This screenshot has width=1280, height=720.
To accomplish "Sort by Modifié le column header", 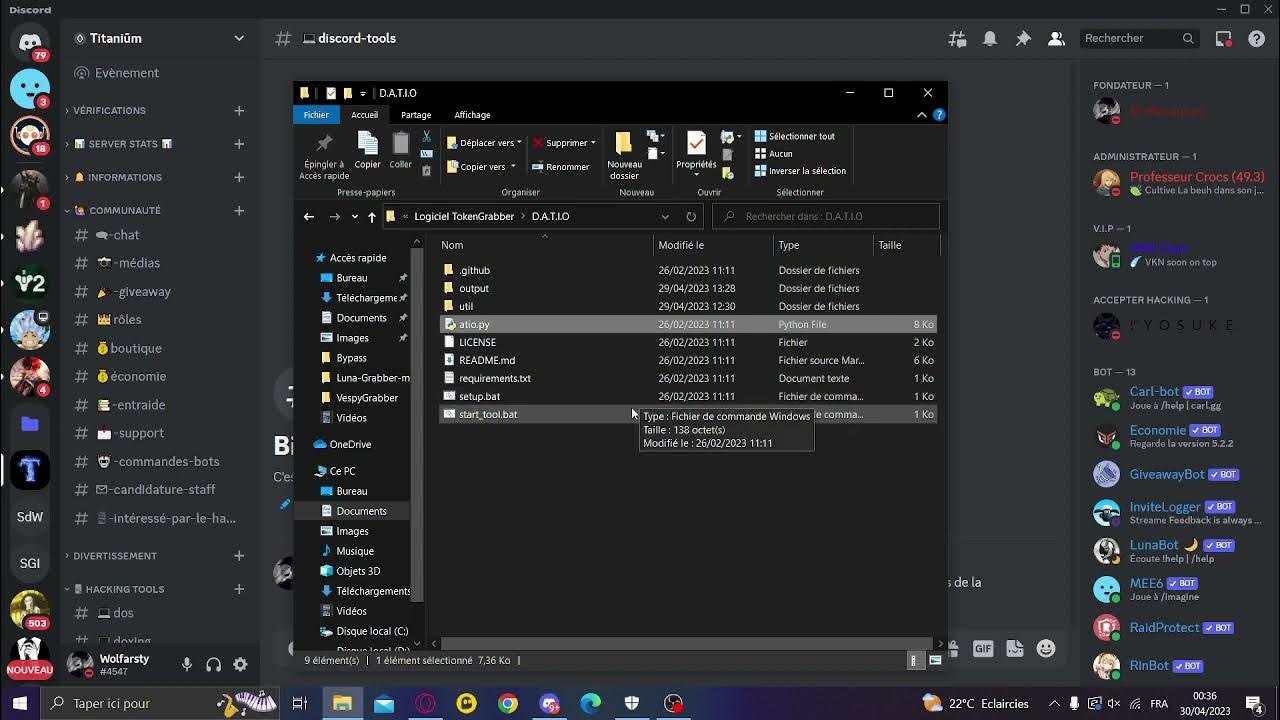I will coord(714,245).
